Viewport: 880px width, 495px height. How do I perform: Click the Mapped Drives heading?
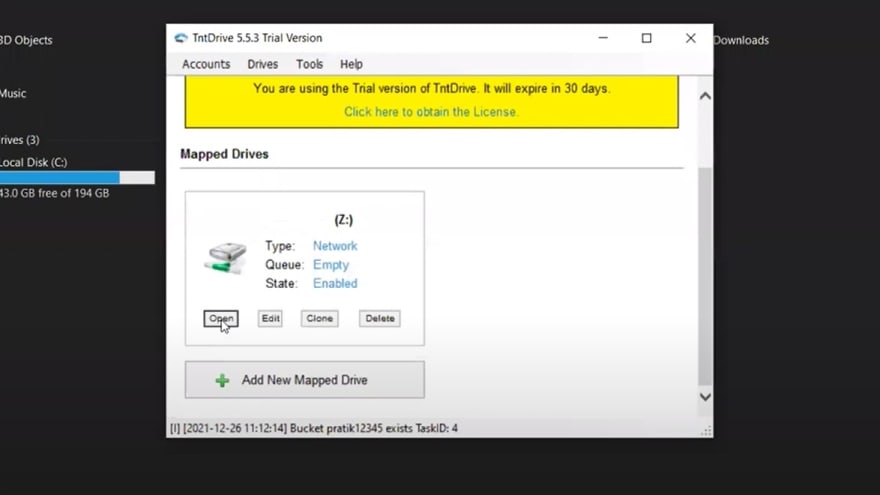[224, 154]
